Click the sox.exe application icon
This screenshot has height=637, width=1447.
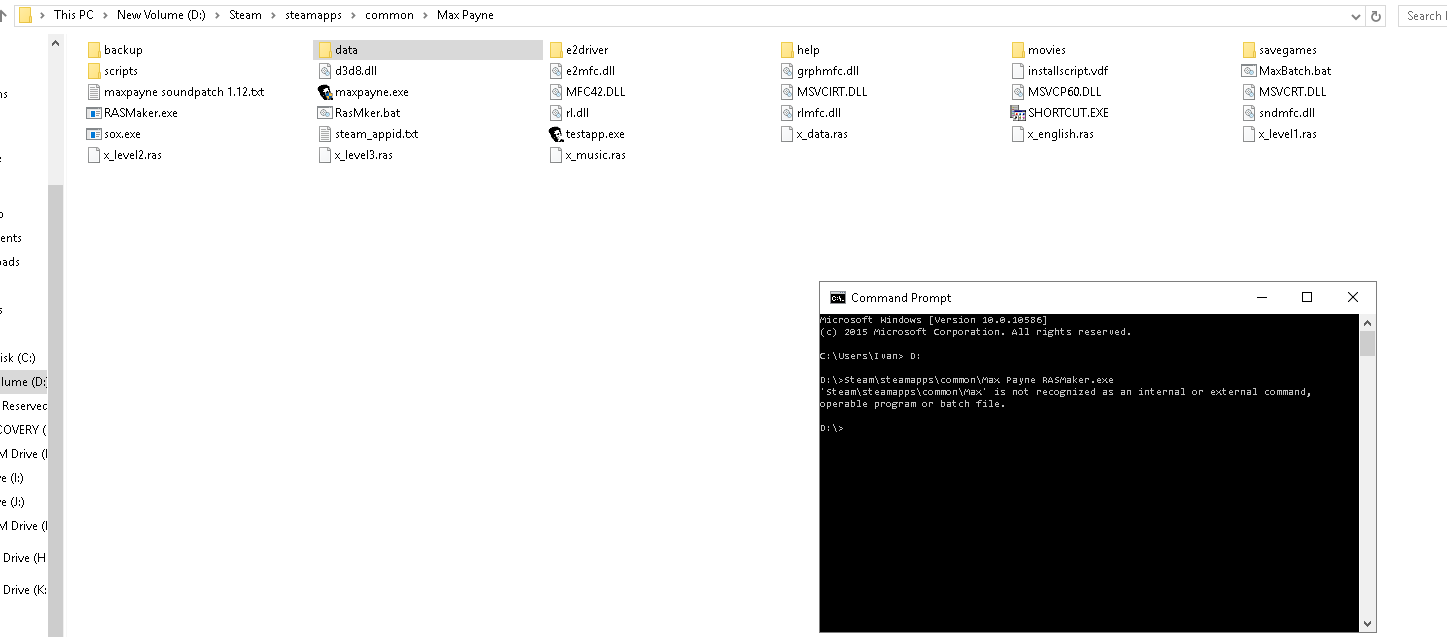tap(95, 134)
